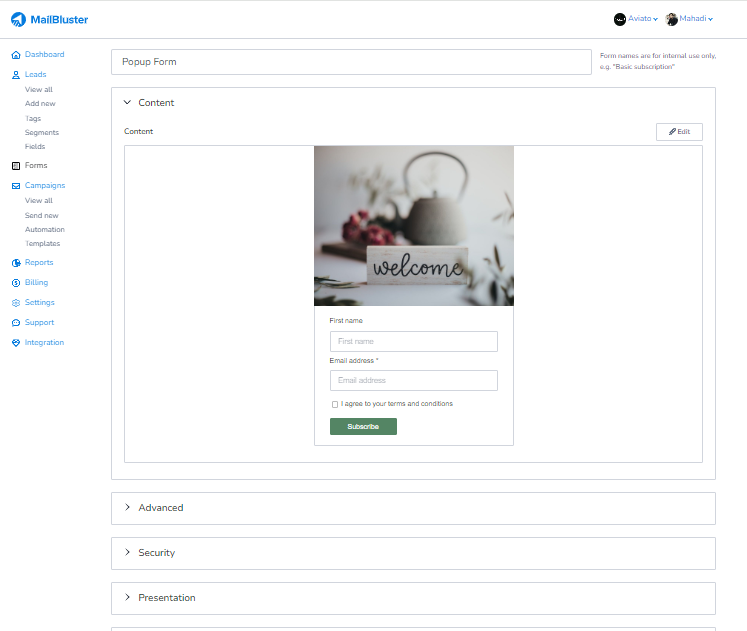Open Billing in the sidebar
The image size is (747, 631).
click(x=36, y=282)
